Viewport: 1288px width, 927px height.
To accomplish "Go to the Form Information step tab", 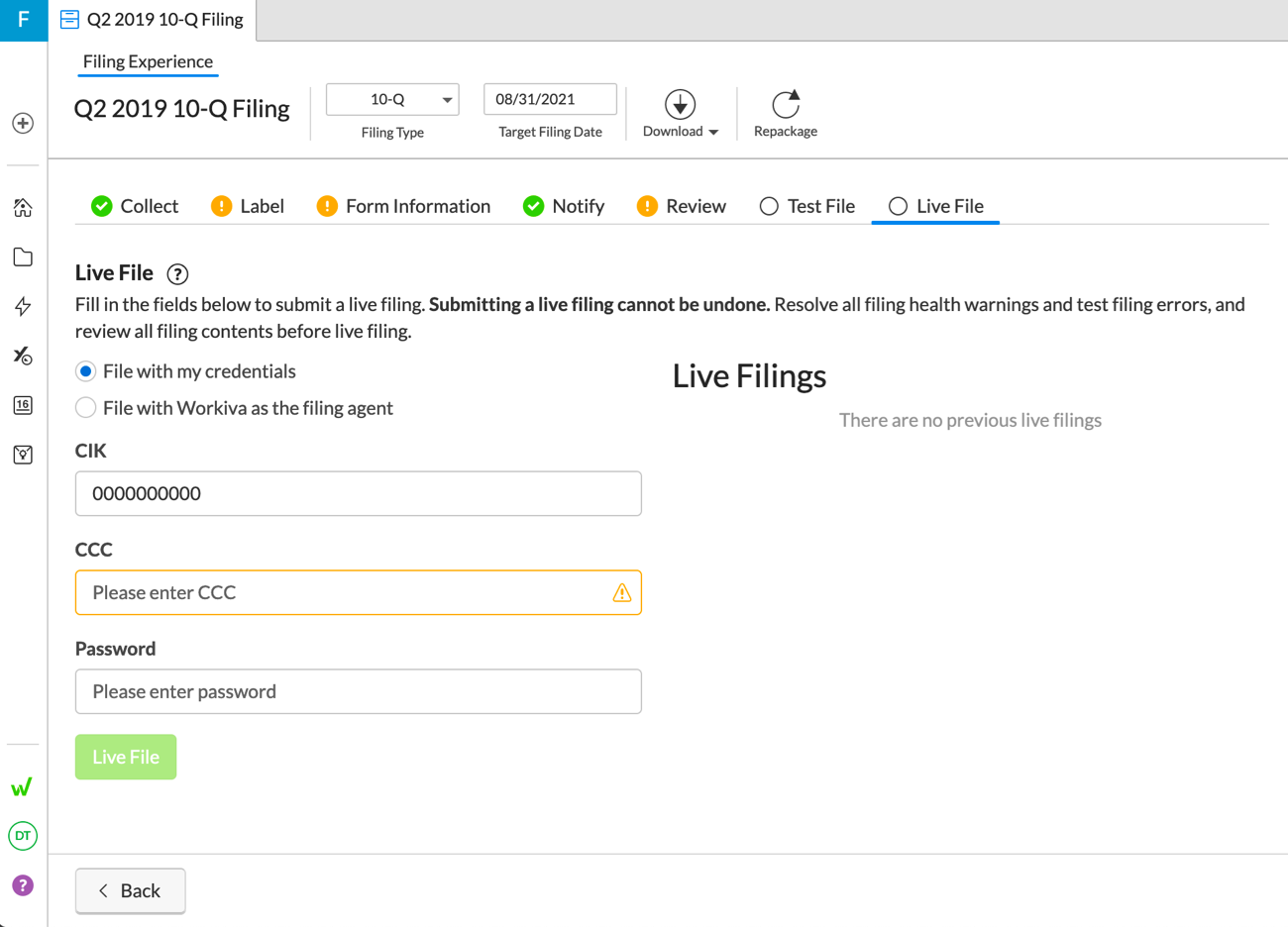I will 403,206.
